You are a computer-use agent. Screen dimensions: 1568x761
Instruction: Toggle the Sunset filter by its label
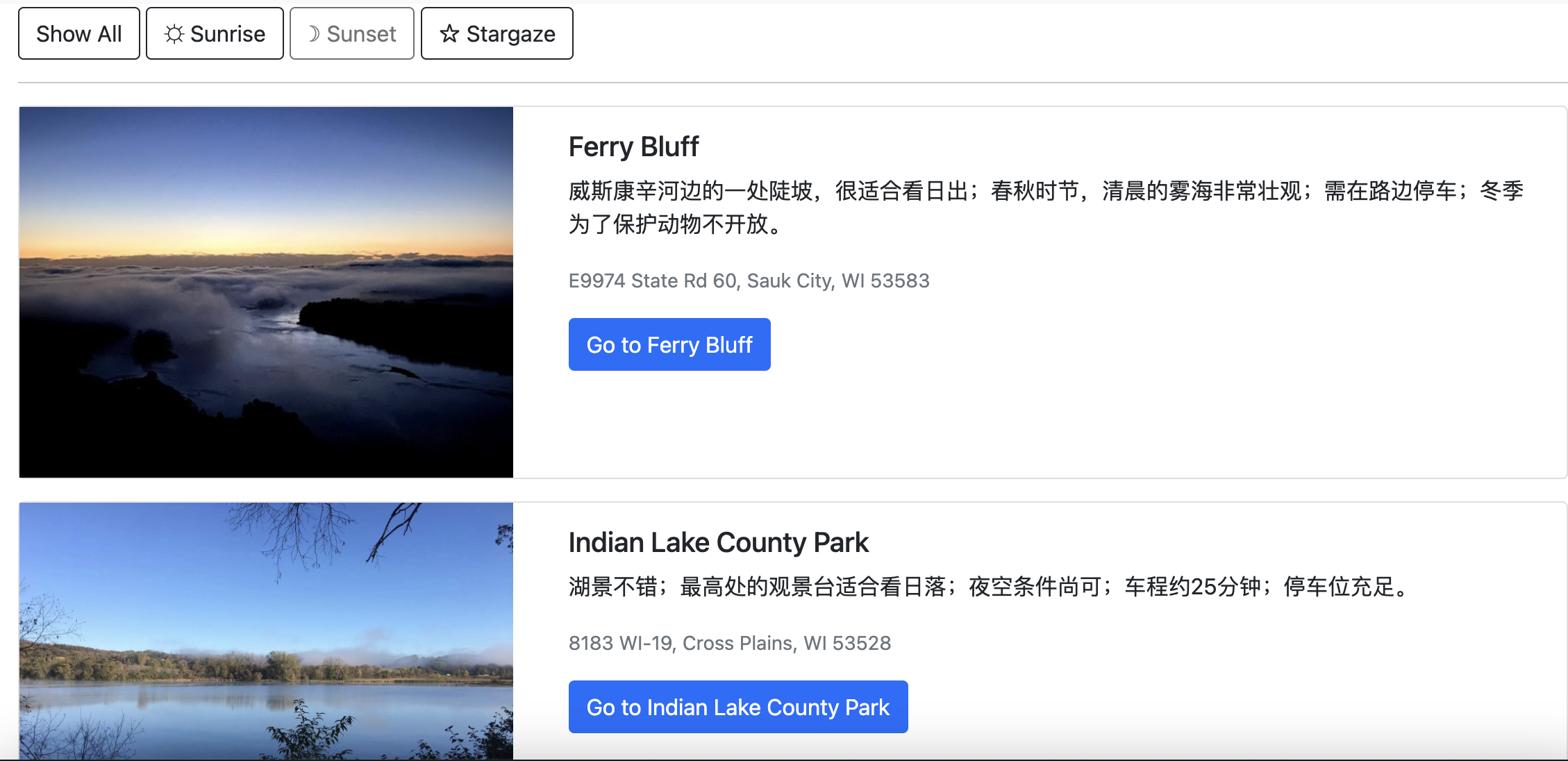pos(361,34)
